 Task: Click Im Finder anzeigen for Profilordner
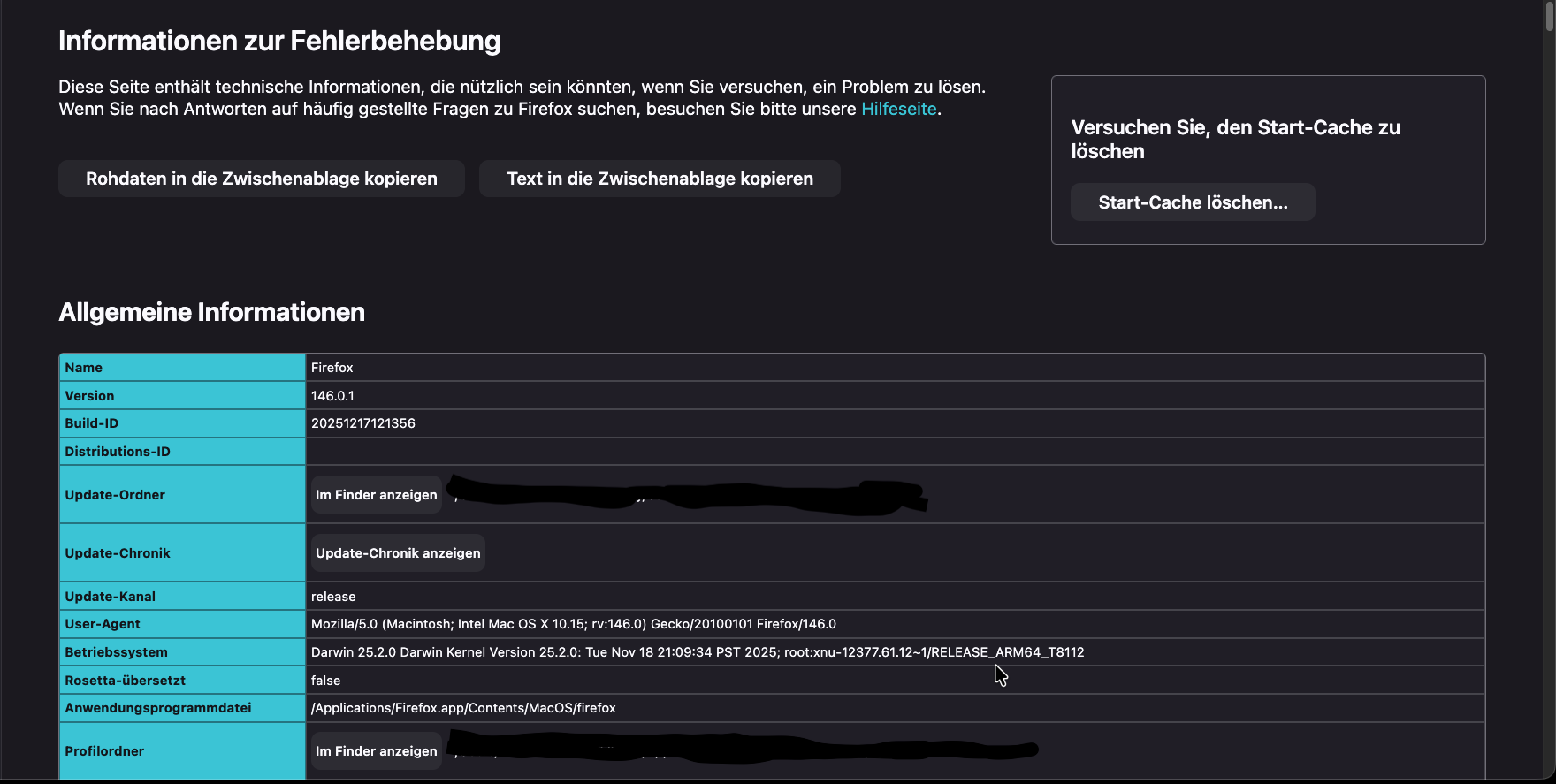tap(377, 751)
